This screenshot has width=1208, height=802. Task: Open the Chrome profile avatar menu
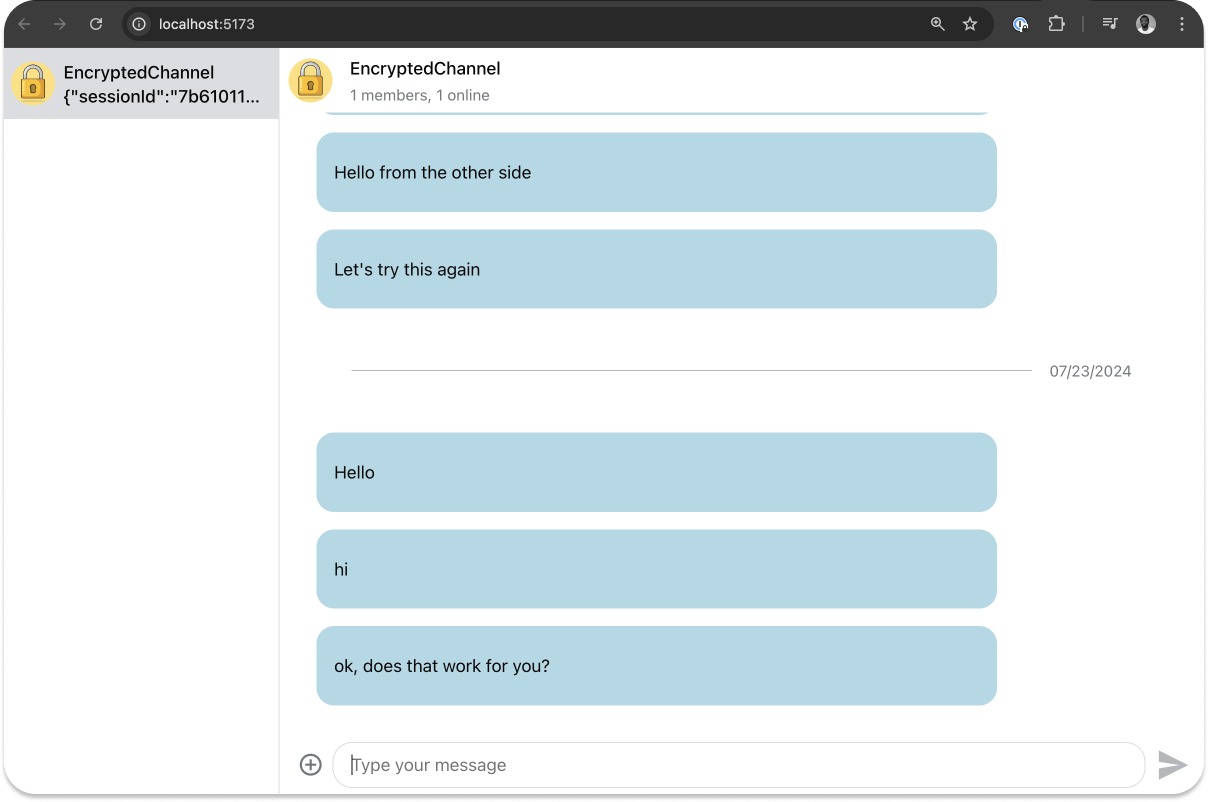(1146, 24)
